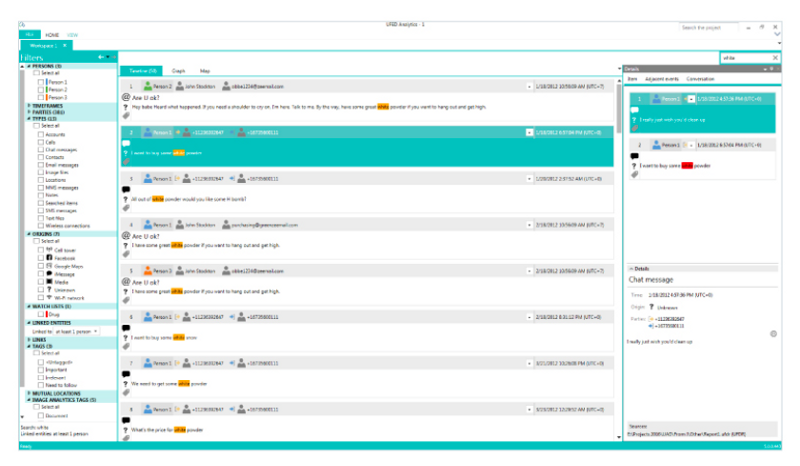Open the dropdown arrow on event 1's timestamp
800x466 pixels.
(x=529, y=87)
